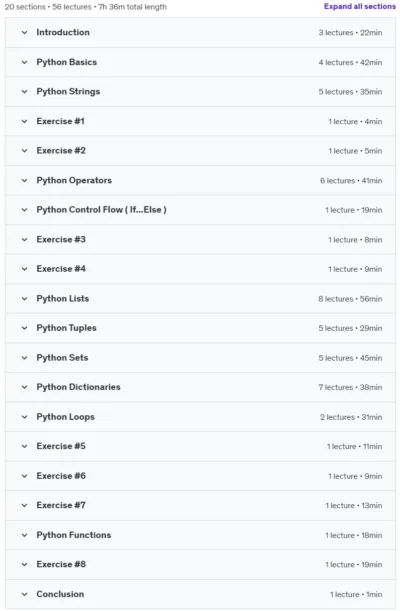Viewport: 400px width, 611px height.
Task: Expand the Python Sets section chevron
Action: point(24,358)
